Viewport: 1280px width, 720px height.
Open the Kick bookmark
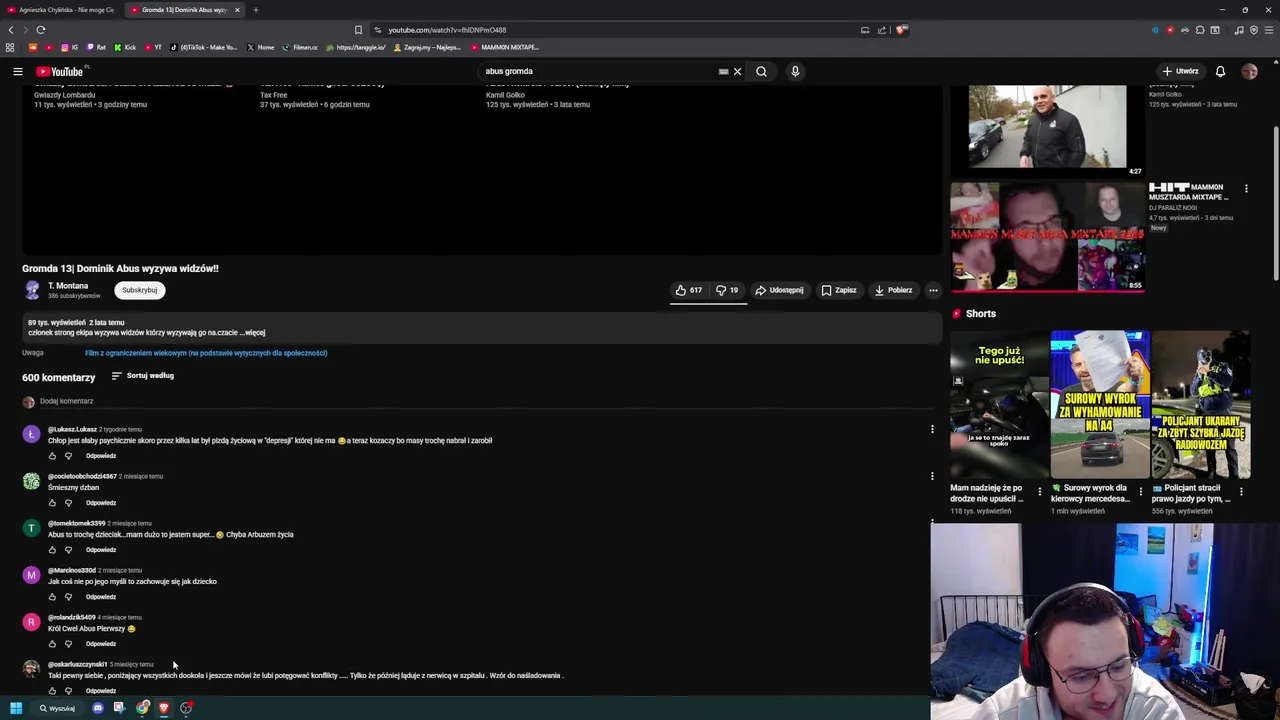coord(125,47)
